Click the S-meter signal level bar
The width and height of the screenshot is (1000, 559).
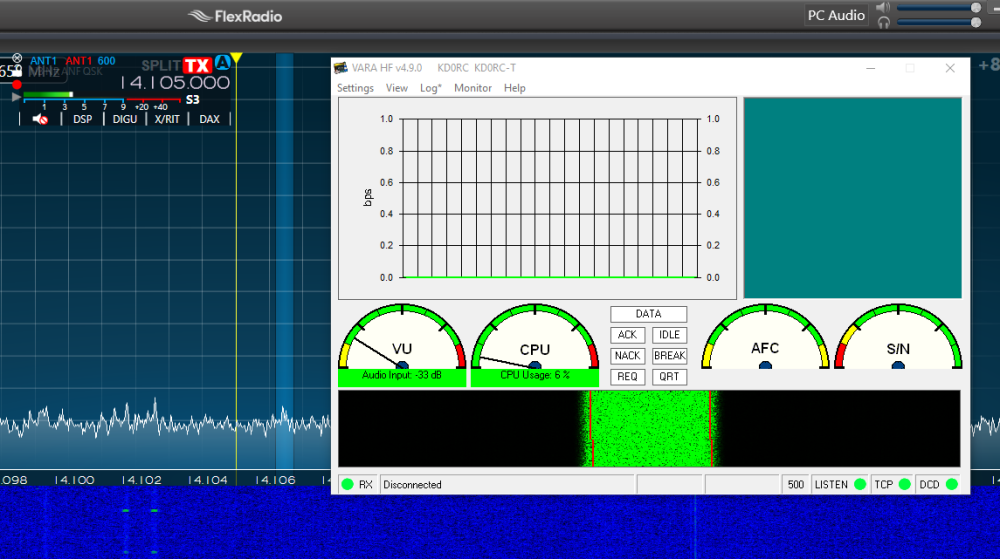pos(102,96)
